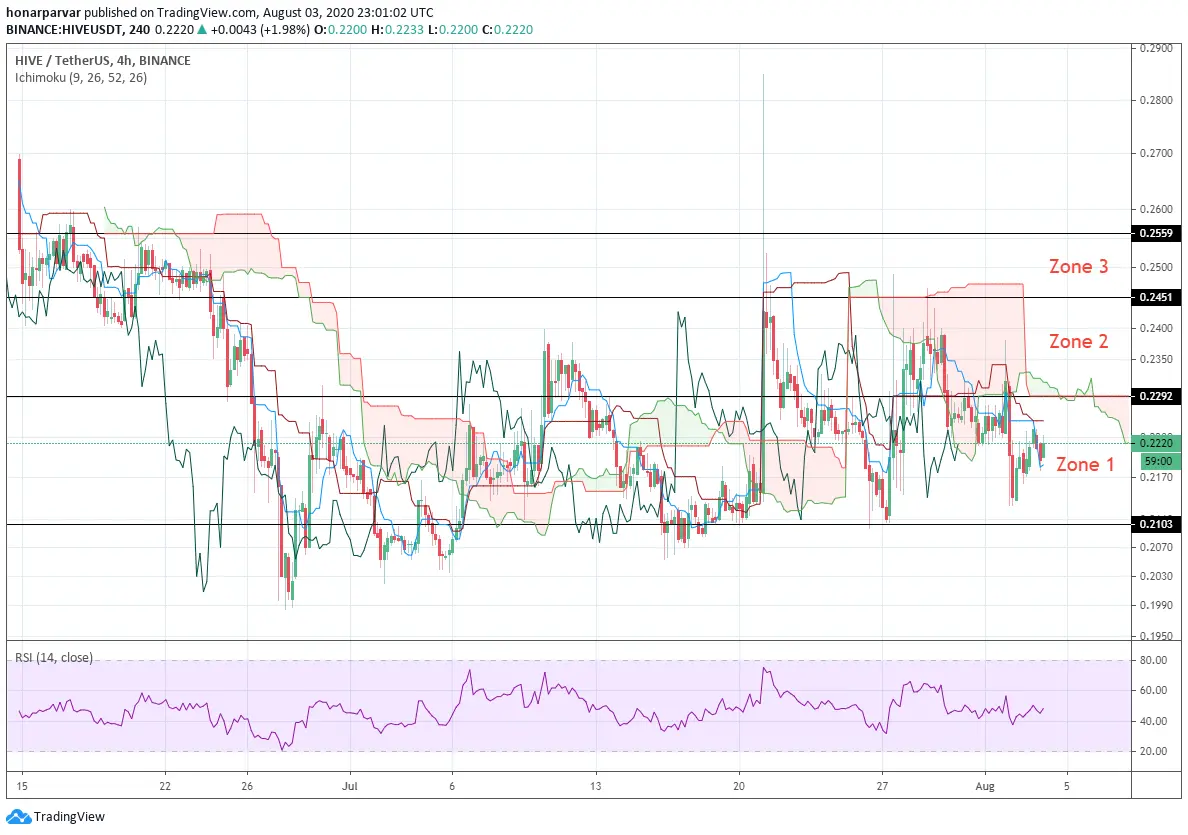Click the 40.00 RSI scale value
1188x835 pixels.
(x=1153, y=721)
